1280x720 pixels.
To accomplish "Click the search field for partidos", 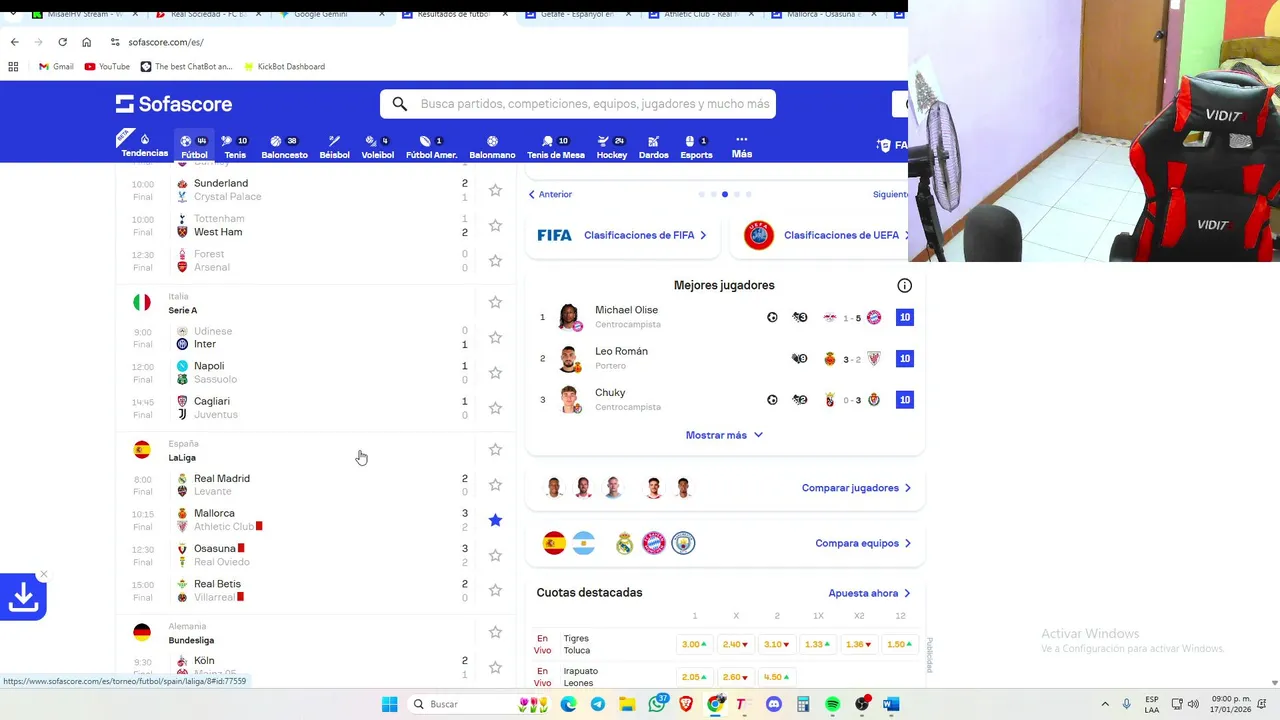I will 577,104.
